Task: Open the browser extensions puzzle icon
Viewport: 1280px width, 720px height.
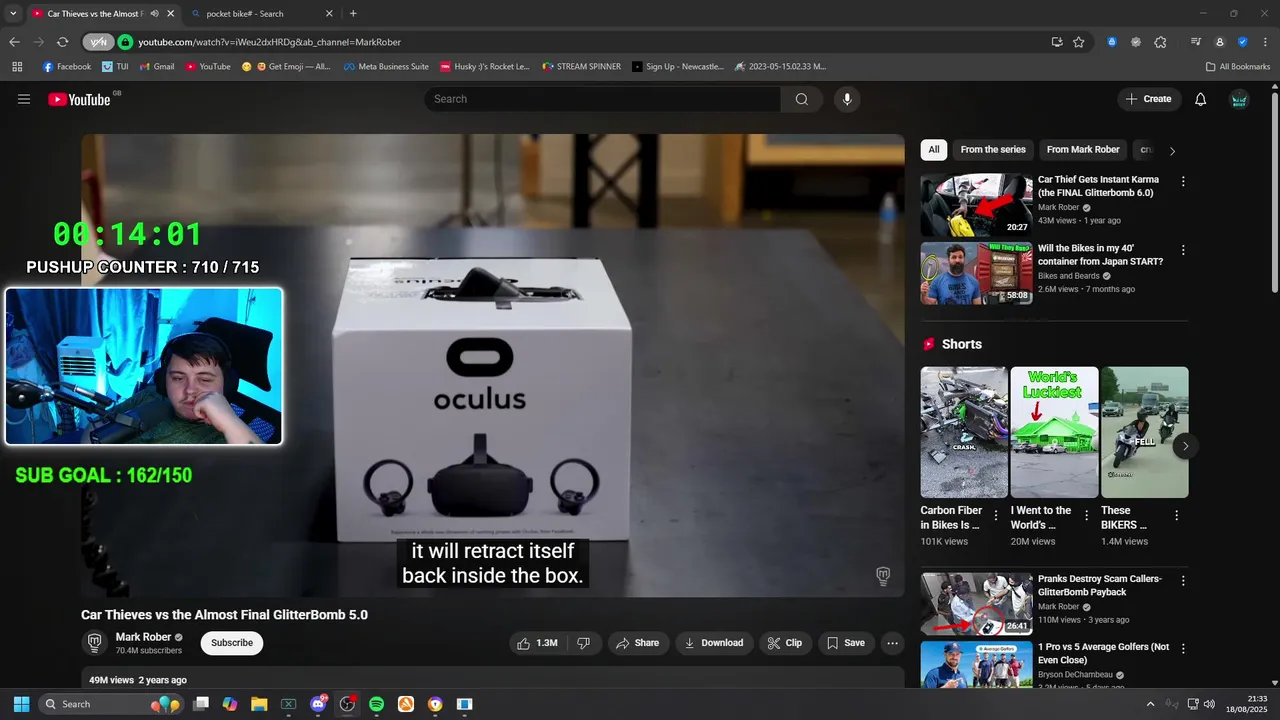Action: coord(1160,42)
